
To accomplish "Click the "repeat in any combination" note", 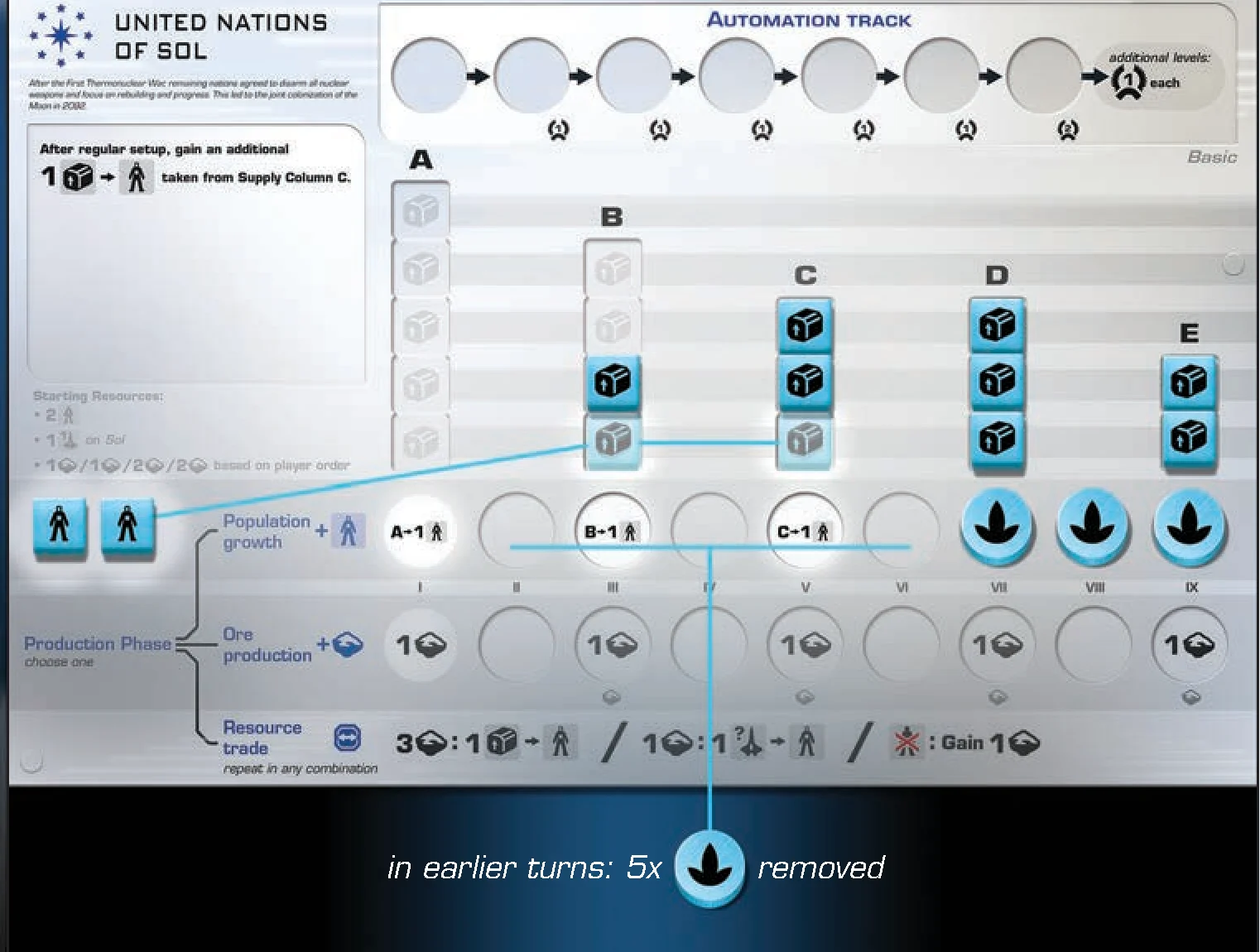I will tap(300, 769).
